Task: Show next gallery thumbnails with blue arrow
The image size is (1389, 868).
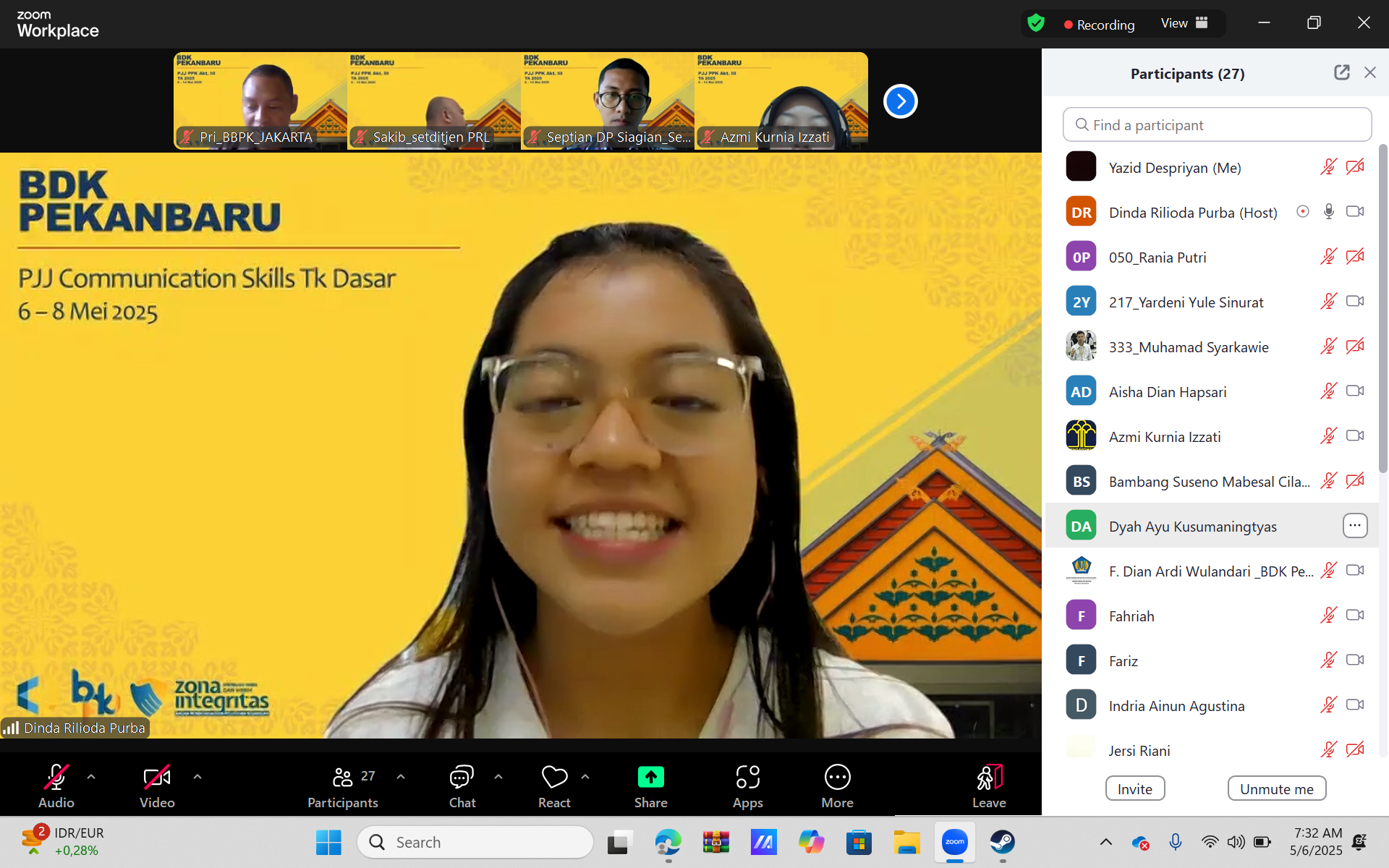Action: coord(901,101)
